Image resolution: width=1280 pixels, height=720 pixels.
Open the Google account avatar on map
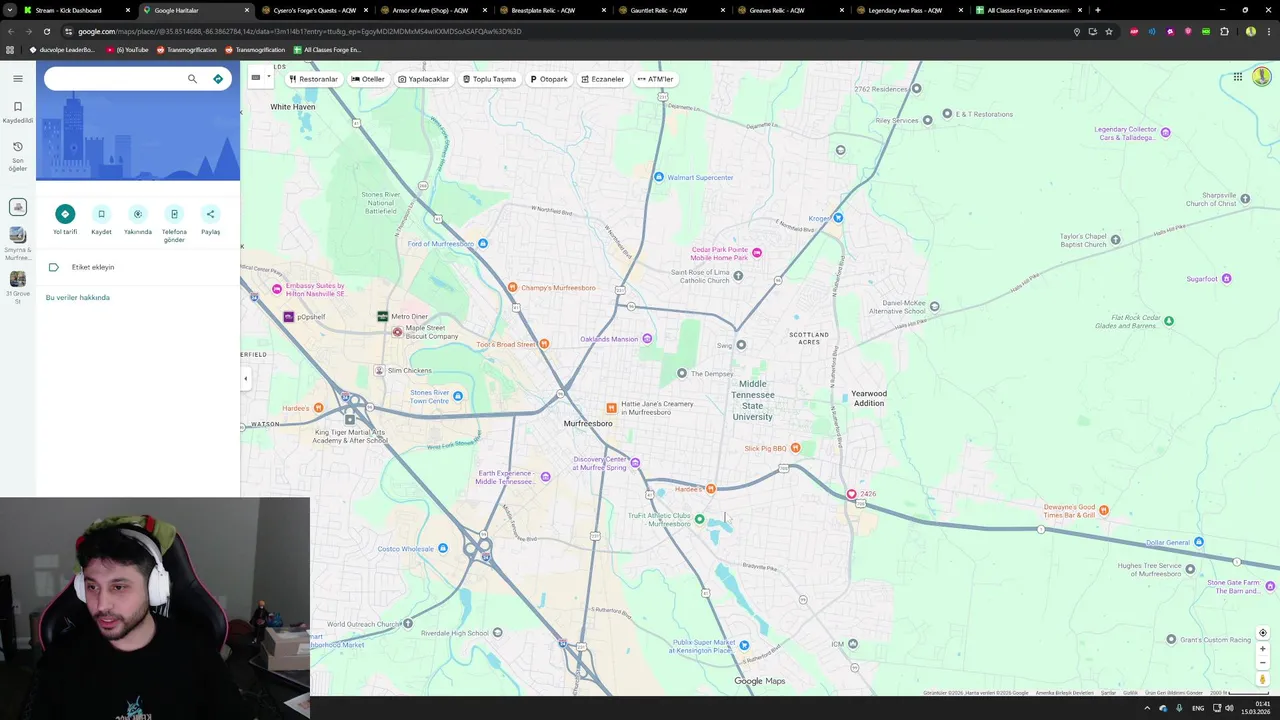click(x=1261, y=77)
